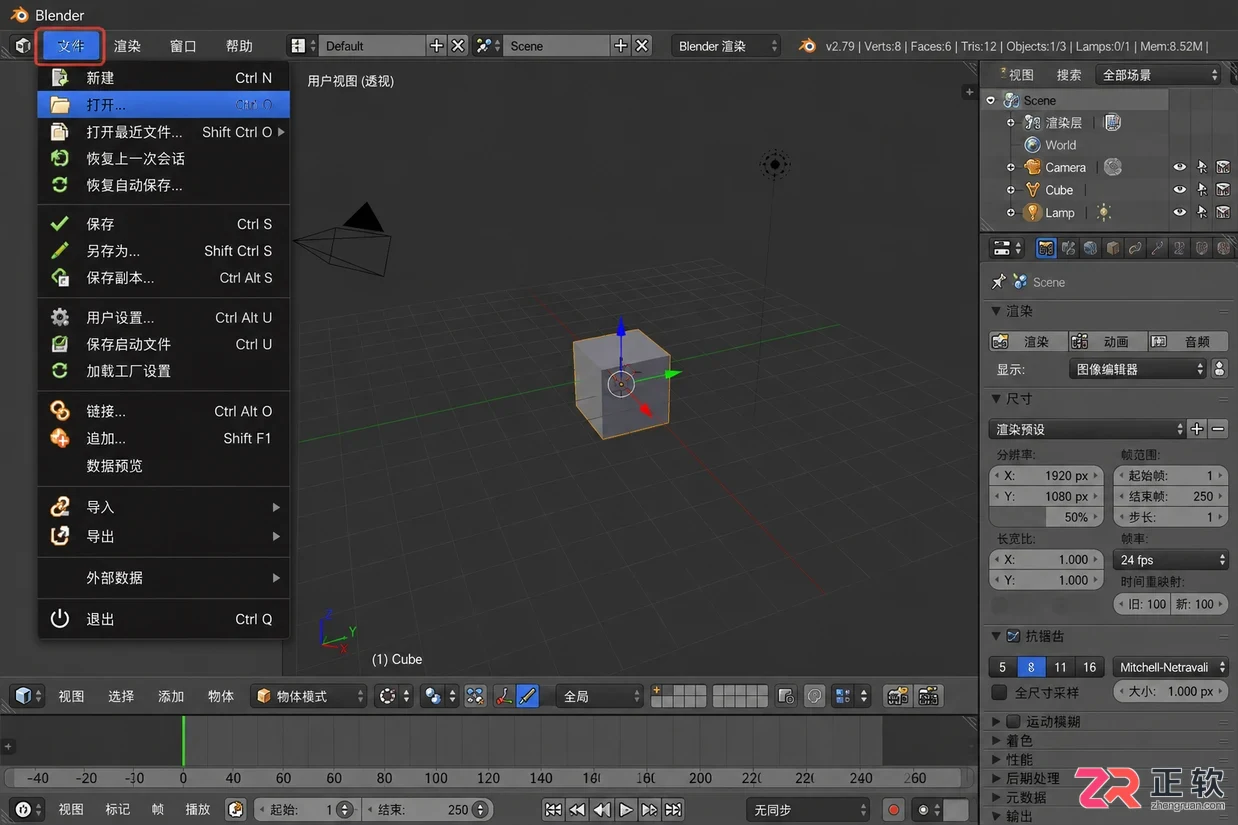Toggle Cube selectability arrow in outliner
This screenshot has height=825, width=1238.
click(1202, 190)
